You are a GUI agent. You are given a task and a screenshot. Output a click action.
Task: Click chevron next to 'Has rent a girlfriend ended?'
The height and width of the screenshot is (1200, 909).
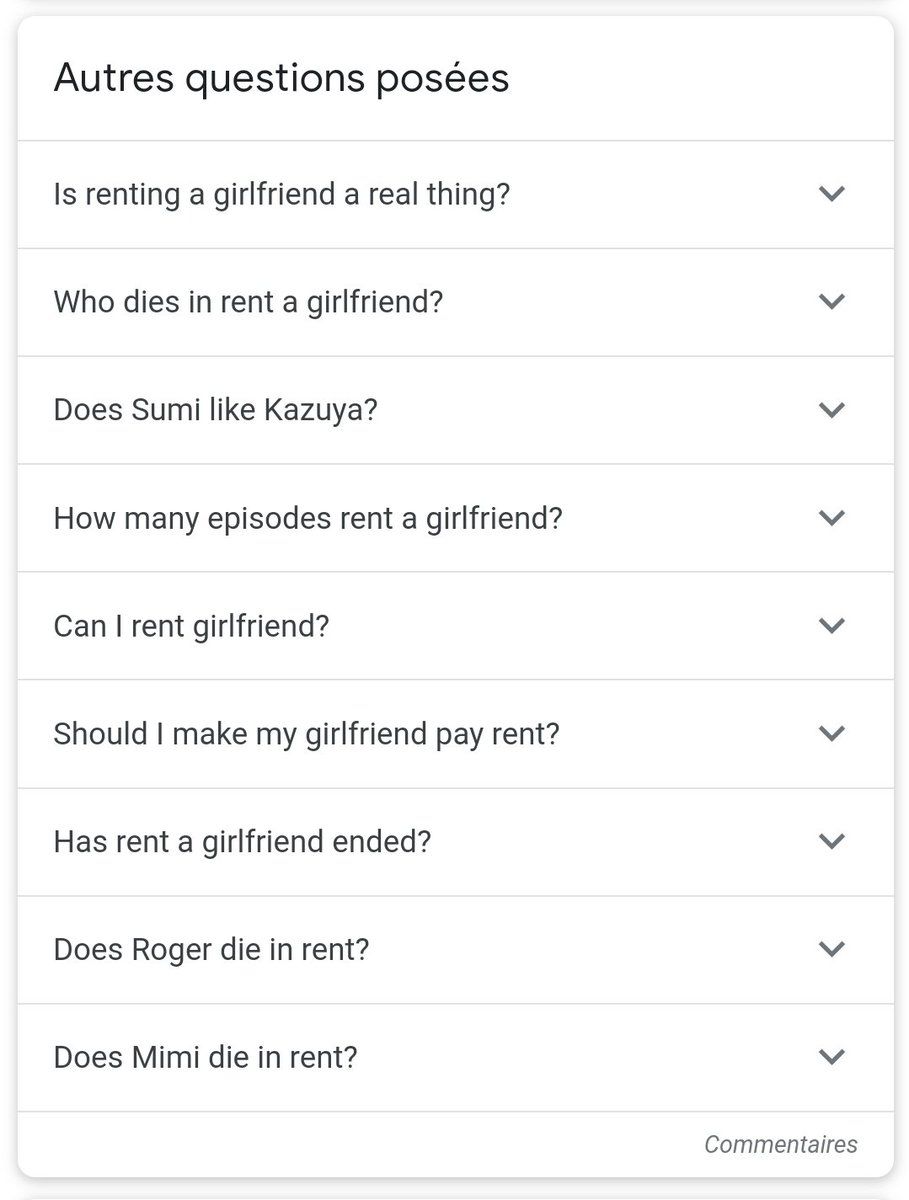pyautogui.click(x=832, y=841)
